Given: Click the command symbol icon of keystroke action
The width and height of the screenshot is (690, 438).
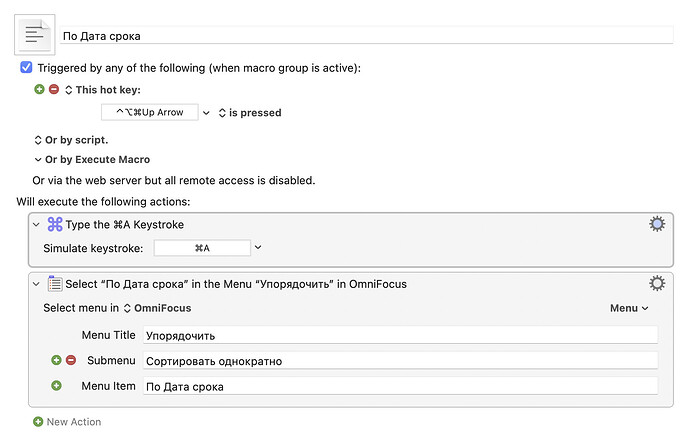Looking at the screenshot, I should click(55, 225).
